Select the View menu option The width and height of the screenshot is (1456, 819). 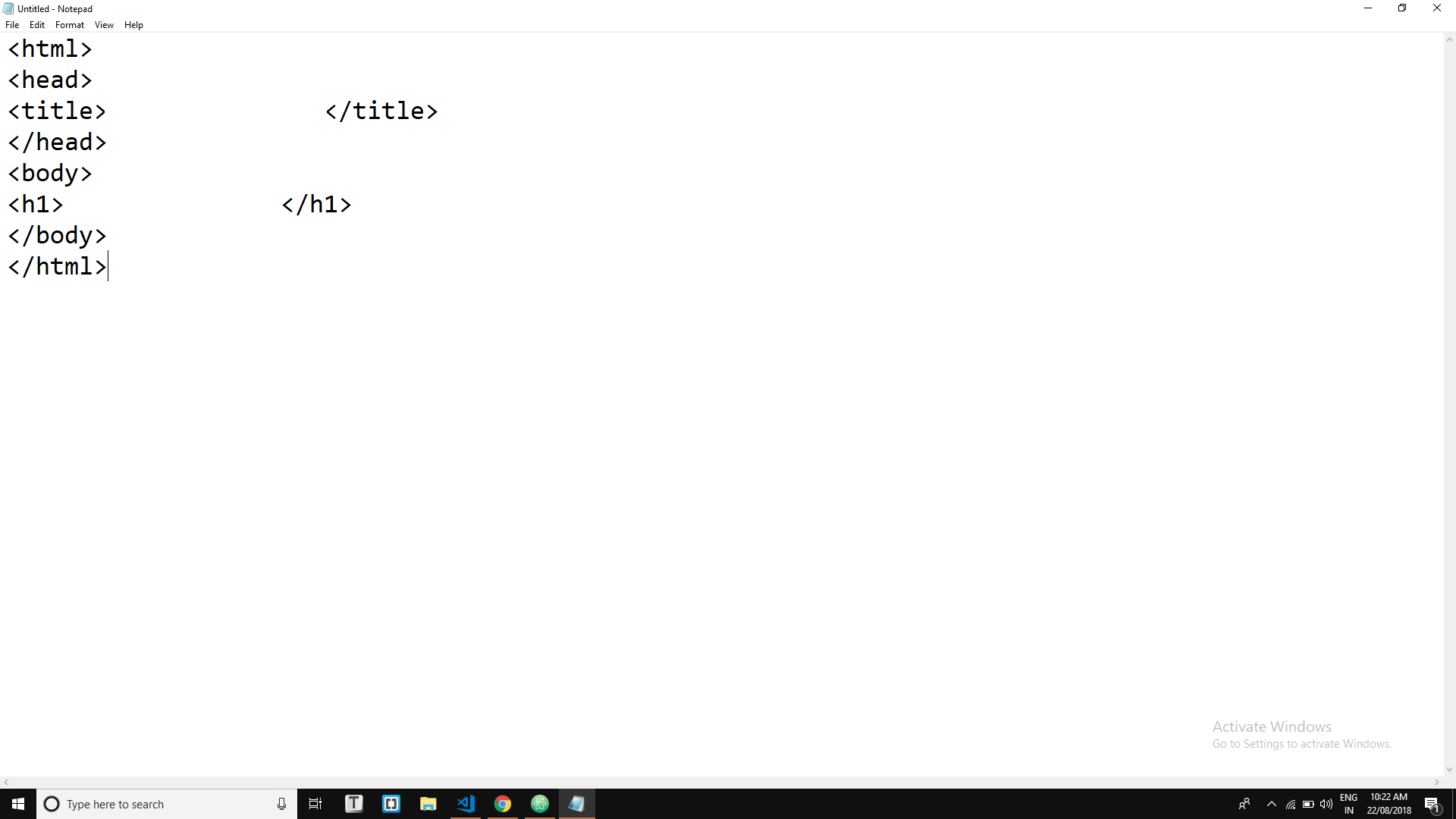(x=104, y=25)
